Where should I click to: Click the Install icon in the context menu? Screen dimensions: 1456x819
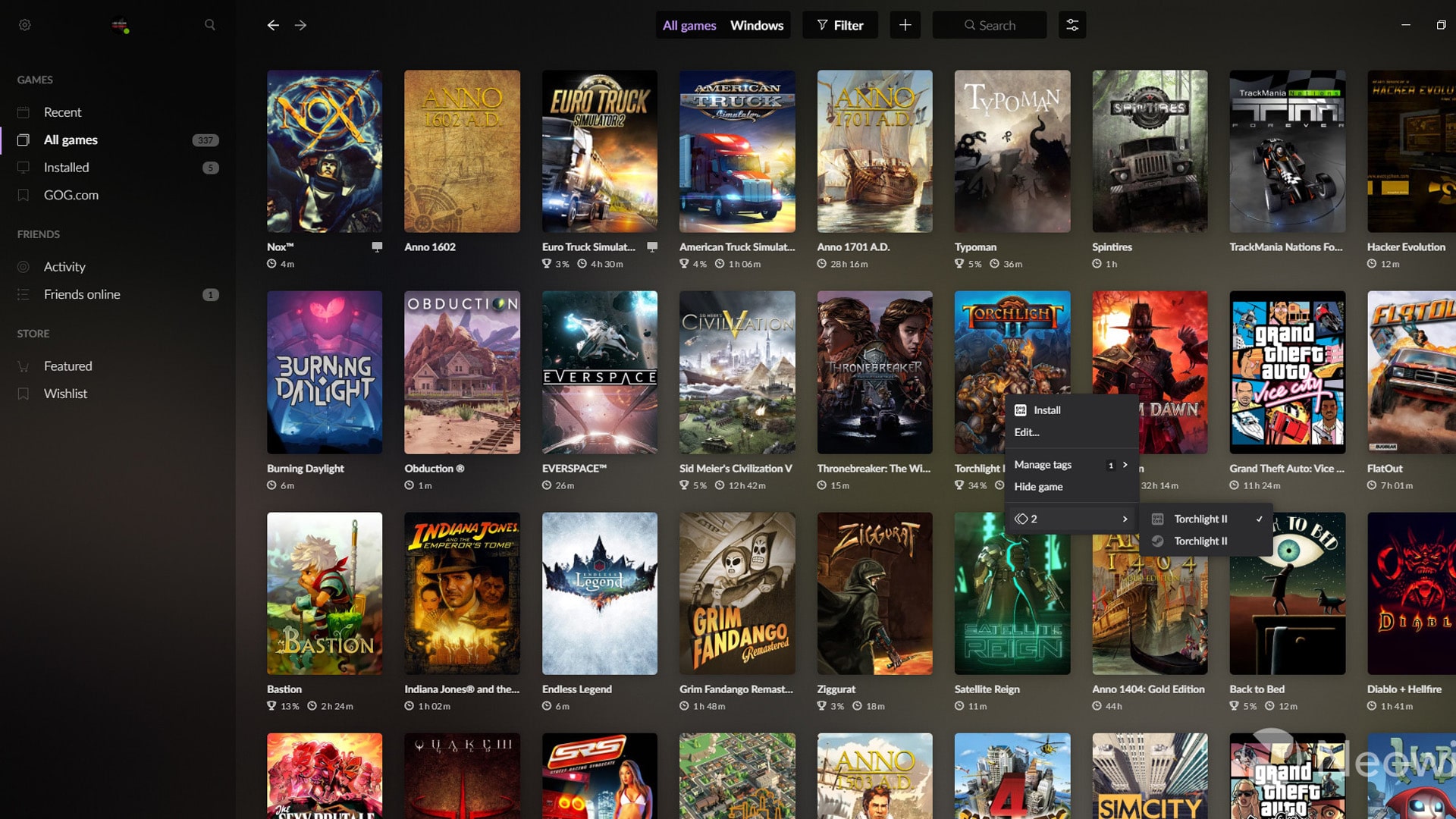(1021, 410)
